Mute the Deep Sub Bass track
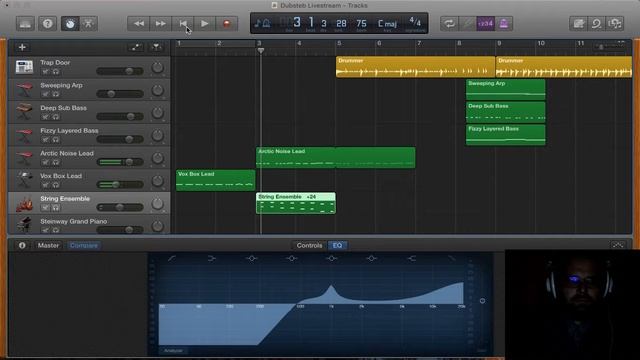This screenshot has height=360, width=640. point(45,117)
